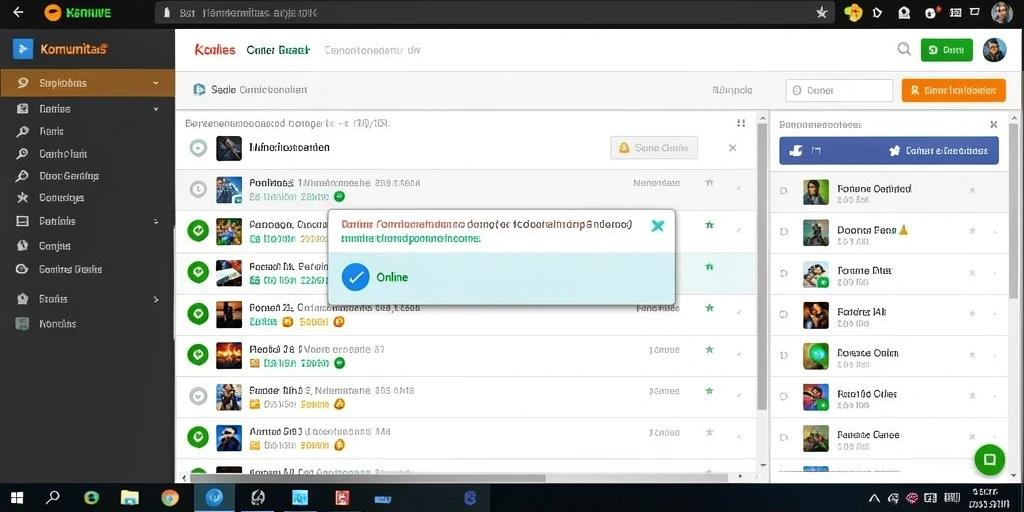This screenshot has width=1024, height=512.
Task: Star right-panel entry with warning triangle
Action: tap(972, 231)
